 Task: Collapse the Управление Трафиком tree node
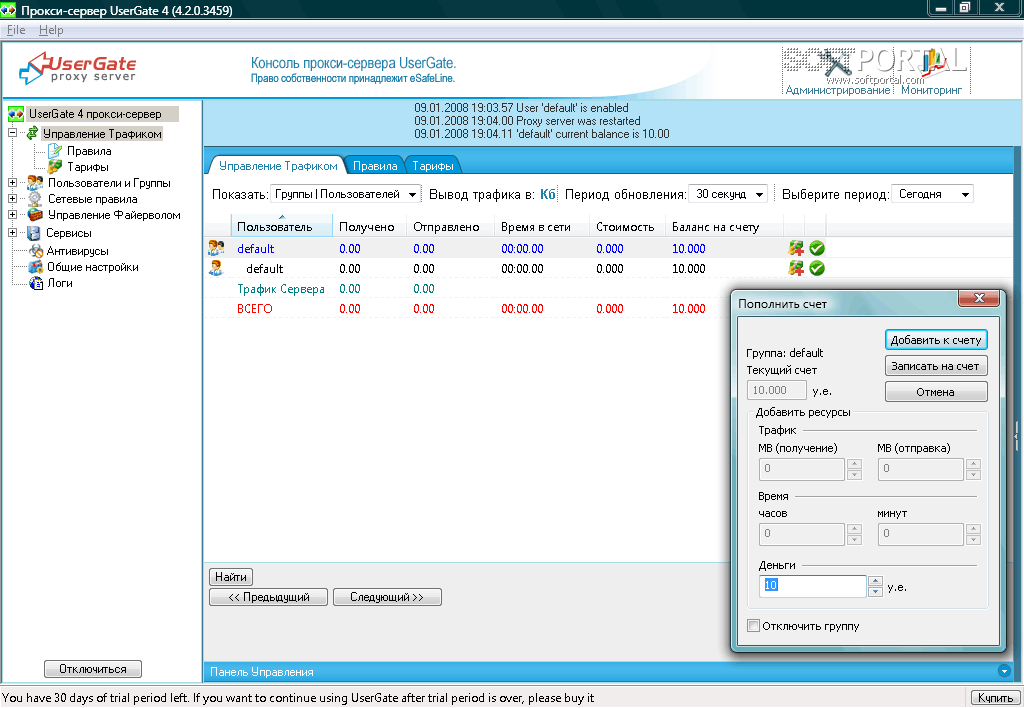coord(12,133)
